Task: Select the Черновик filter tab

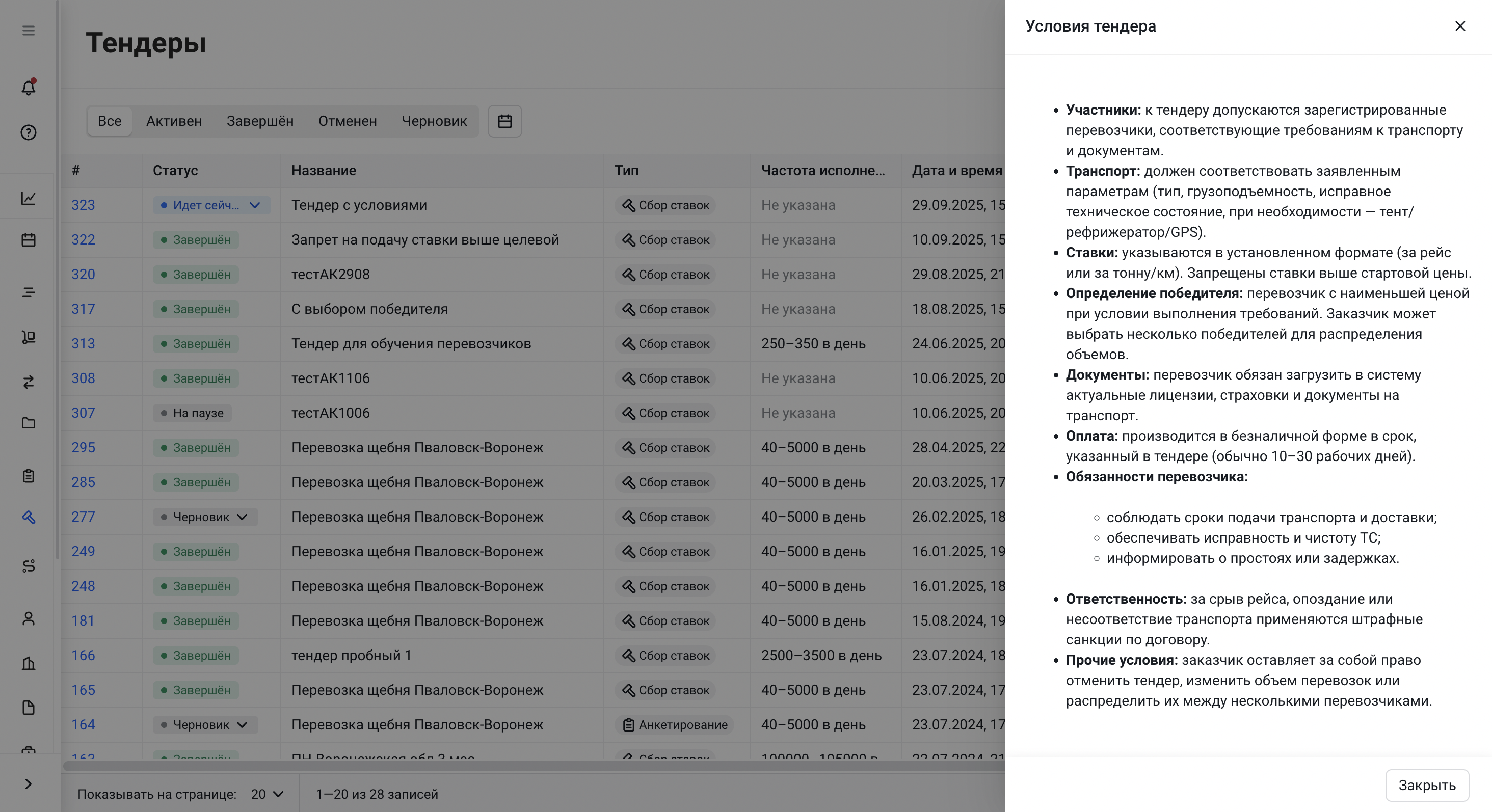Action: pos(434,121)
